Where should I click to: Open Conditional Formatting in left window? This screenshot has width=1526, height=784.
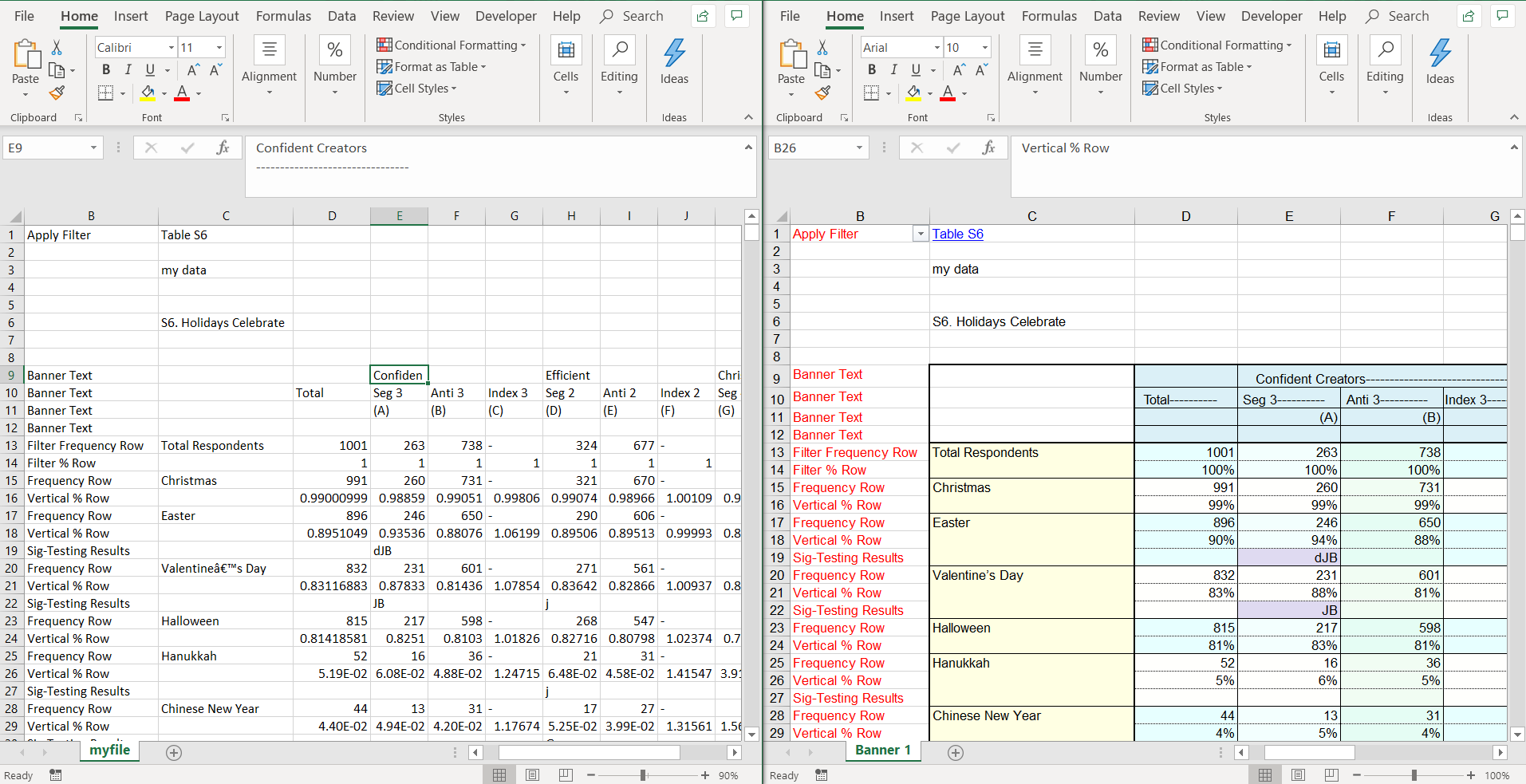[451, 45]
